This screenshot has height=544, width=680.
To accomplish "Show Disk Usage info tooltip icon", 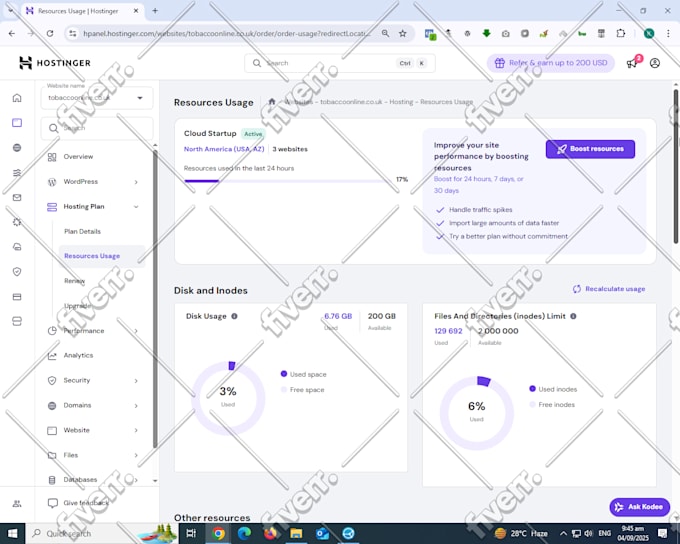I will point(234,316).
